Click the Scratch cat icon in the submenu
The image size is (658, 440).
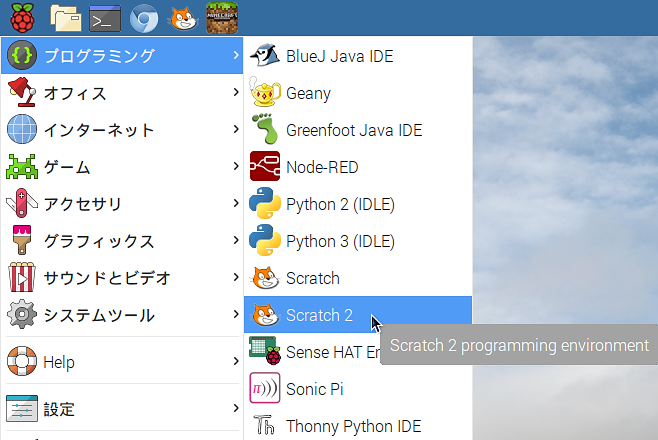pyautogui.click(x=265, y=278)
